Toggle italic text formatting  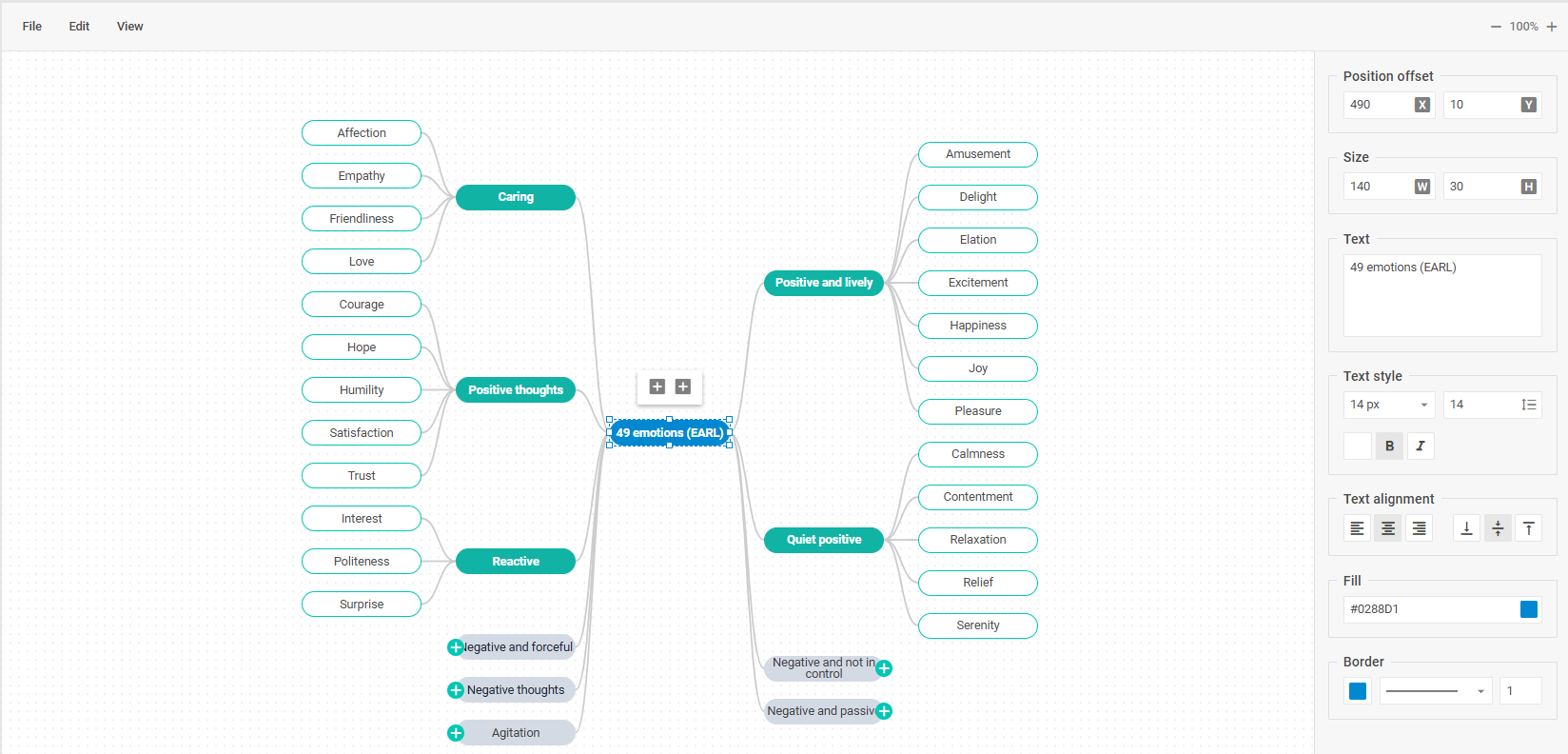[1421, 446]
